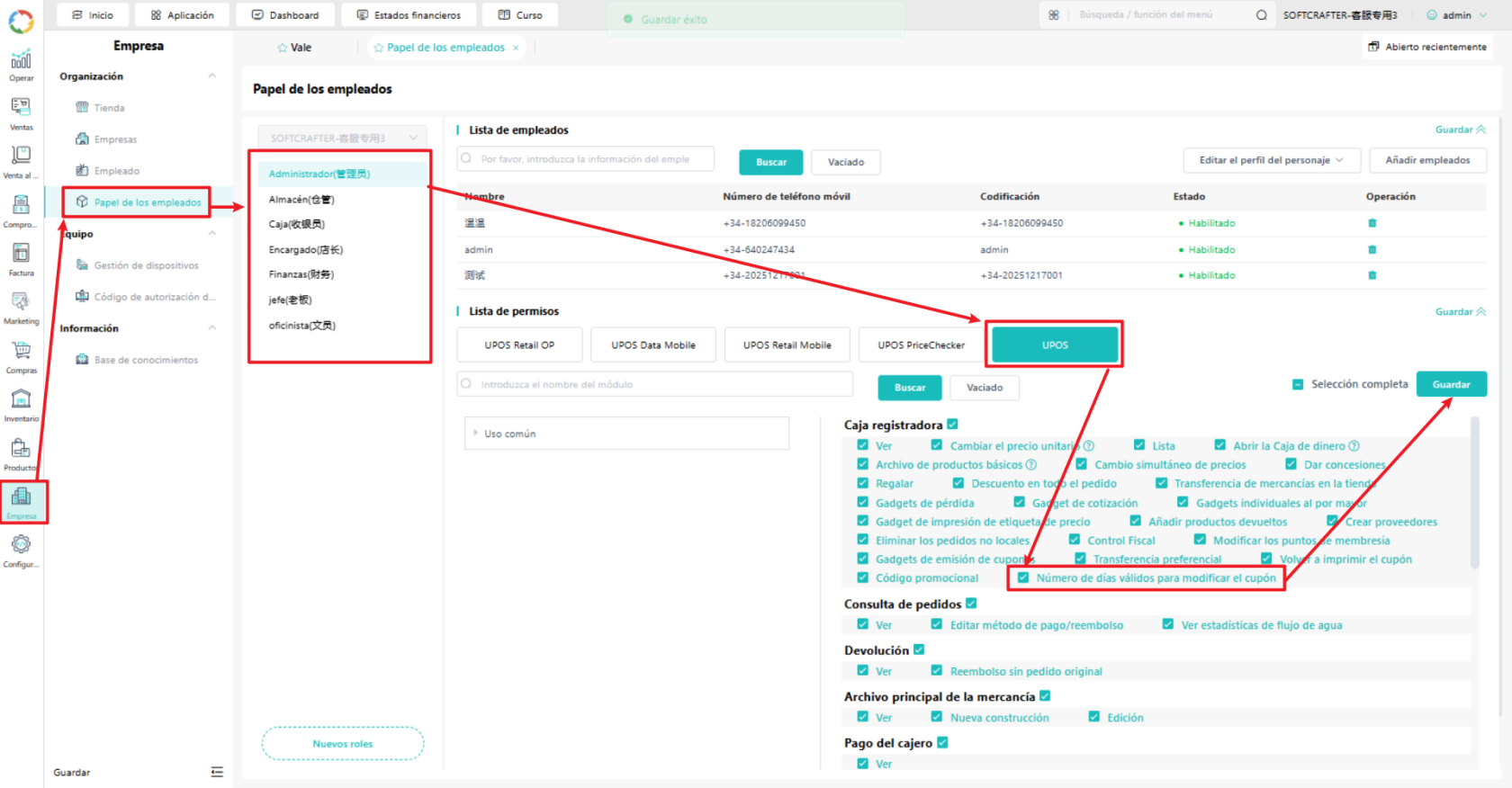Click the Nuevos roles button
The image size is (1512, 788).
coord(343,743)
